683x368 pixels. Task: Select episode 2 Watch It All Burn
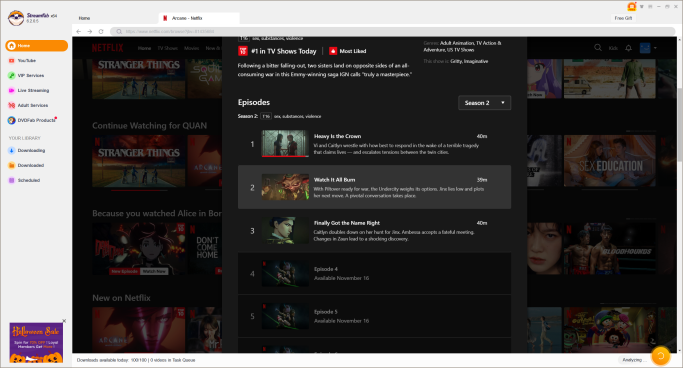(374, 187)
